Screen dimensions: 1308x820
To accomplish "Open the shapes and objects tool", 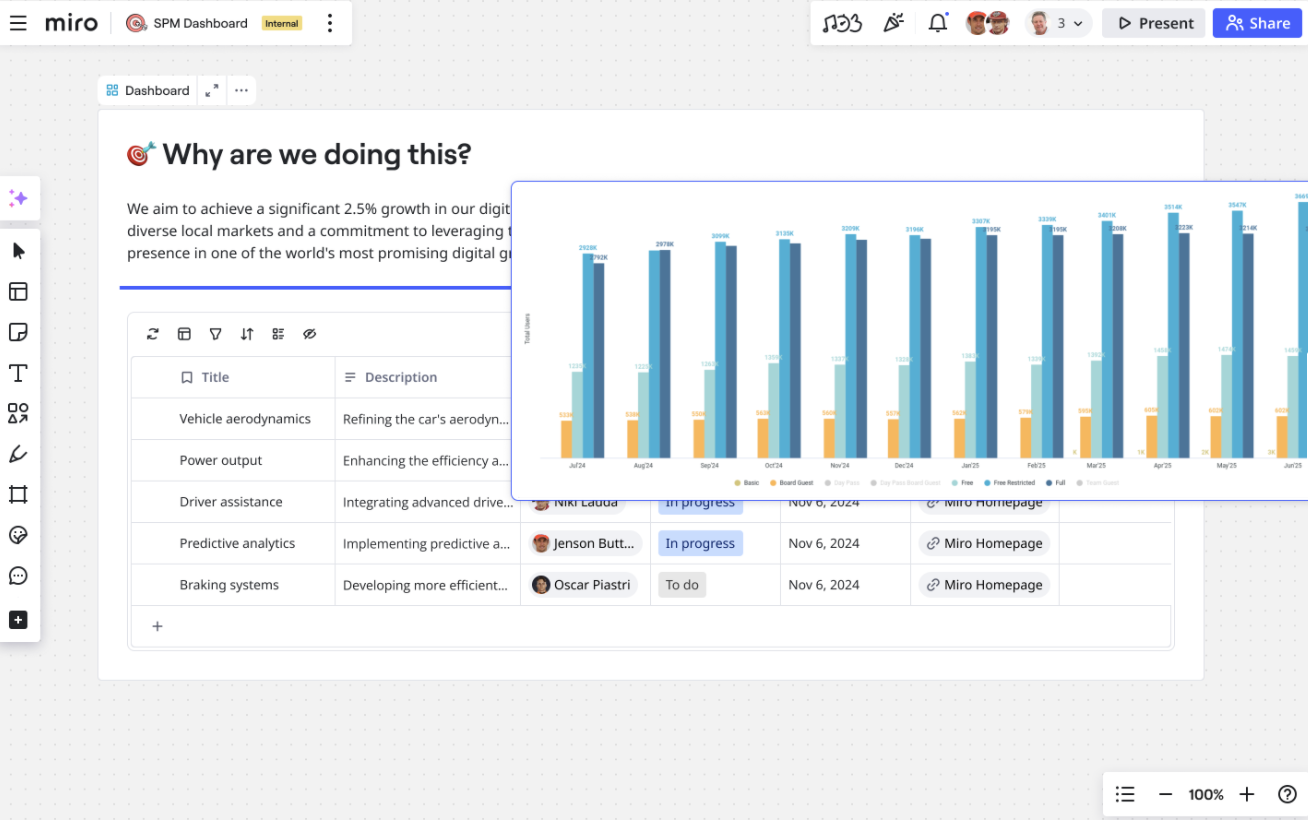I will click(18, 413).
